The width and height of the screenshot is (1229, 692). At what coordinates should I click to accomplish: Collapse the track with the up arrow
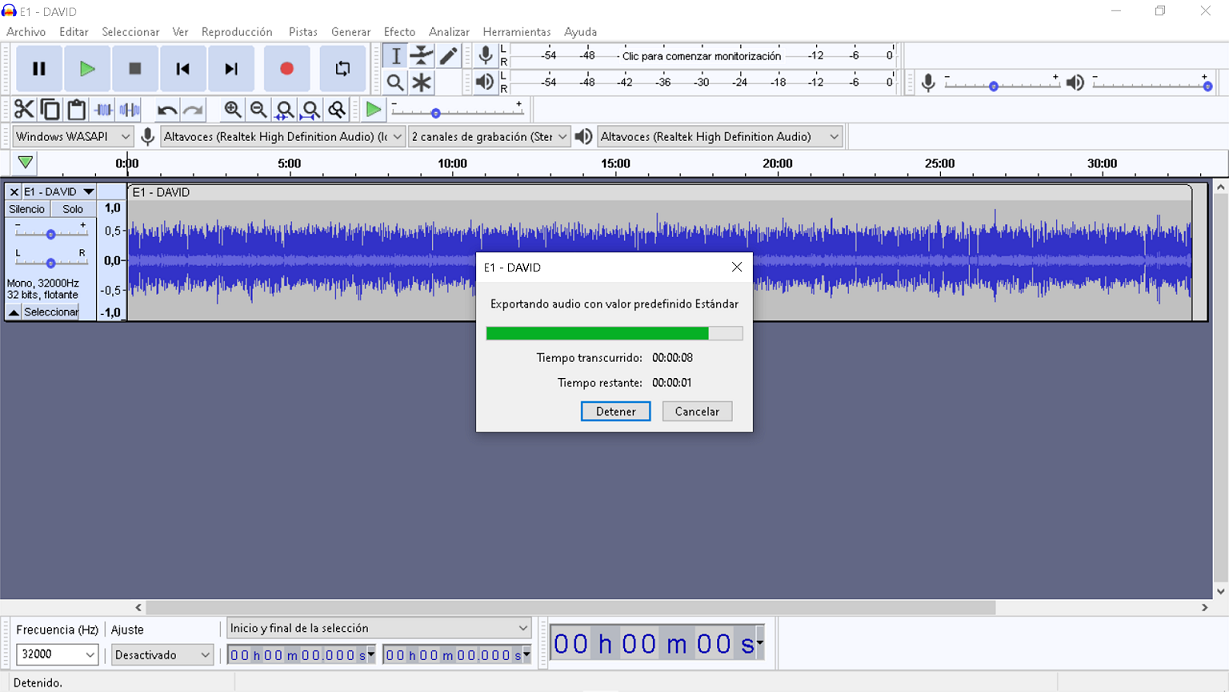click(14, 313)
